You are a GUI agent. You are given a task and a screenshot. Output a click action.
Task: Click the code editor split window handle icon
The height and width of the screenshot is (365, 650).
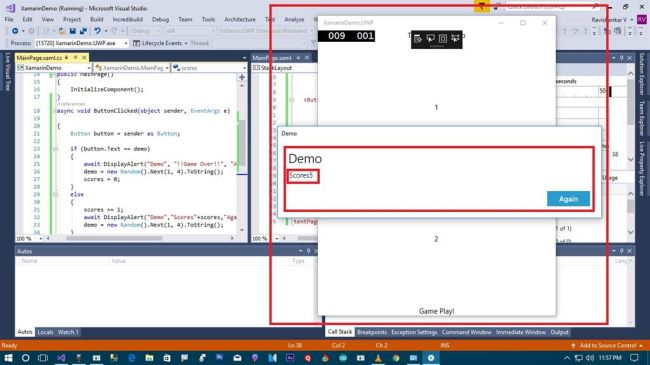(242, 77)
